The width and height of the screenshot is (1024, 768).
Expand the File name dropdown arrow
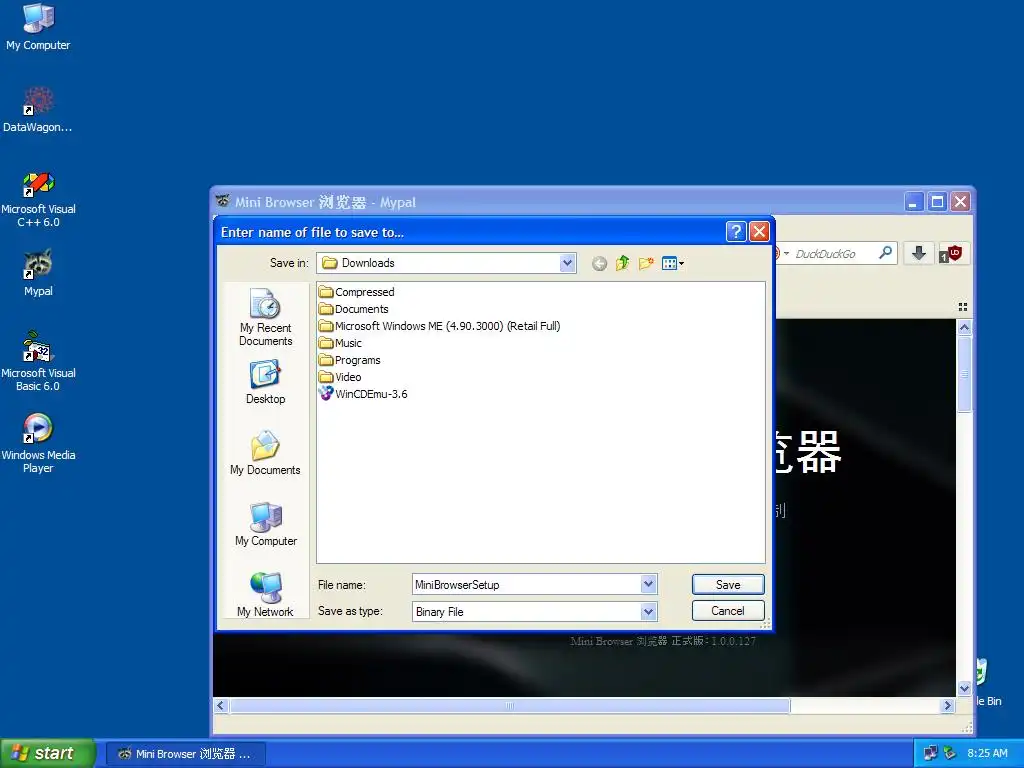pyautogui.click(x=648, y=584)
